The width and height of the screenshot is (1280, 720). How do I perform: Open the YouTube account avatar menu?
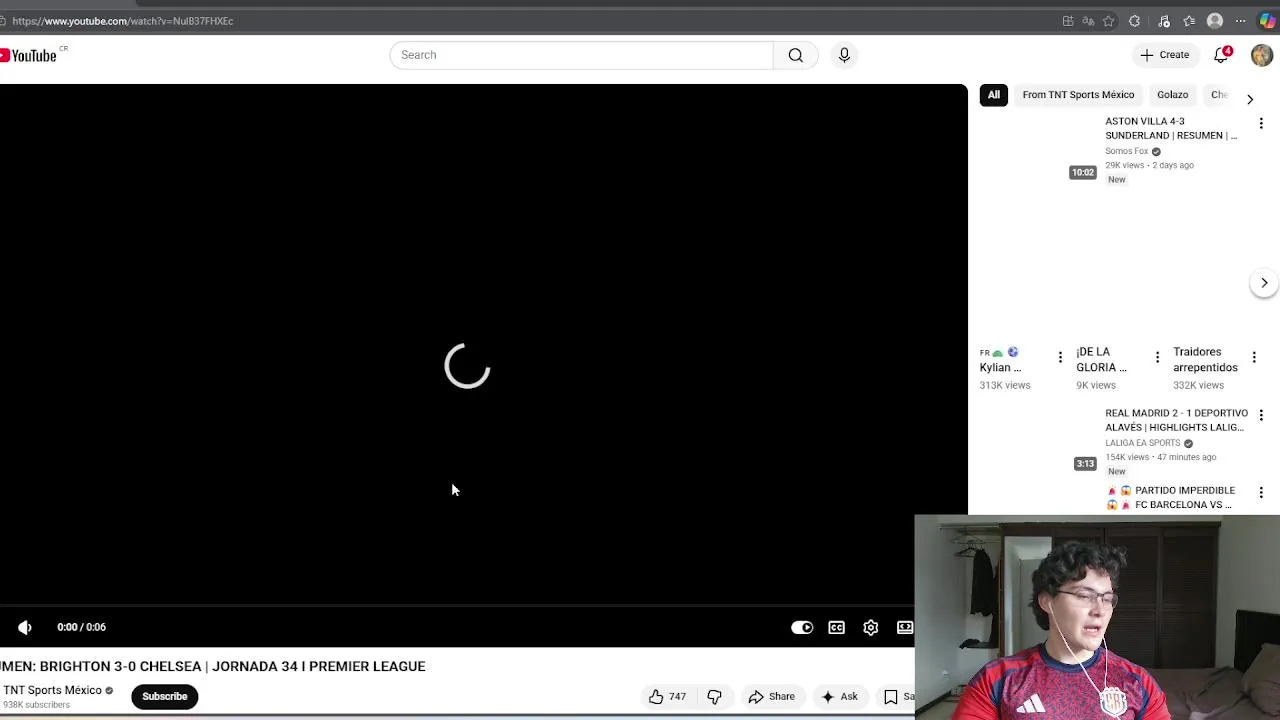(x=1262, y=55)
